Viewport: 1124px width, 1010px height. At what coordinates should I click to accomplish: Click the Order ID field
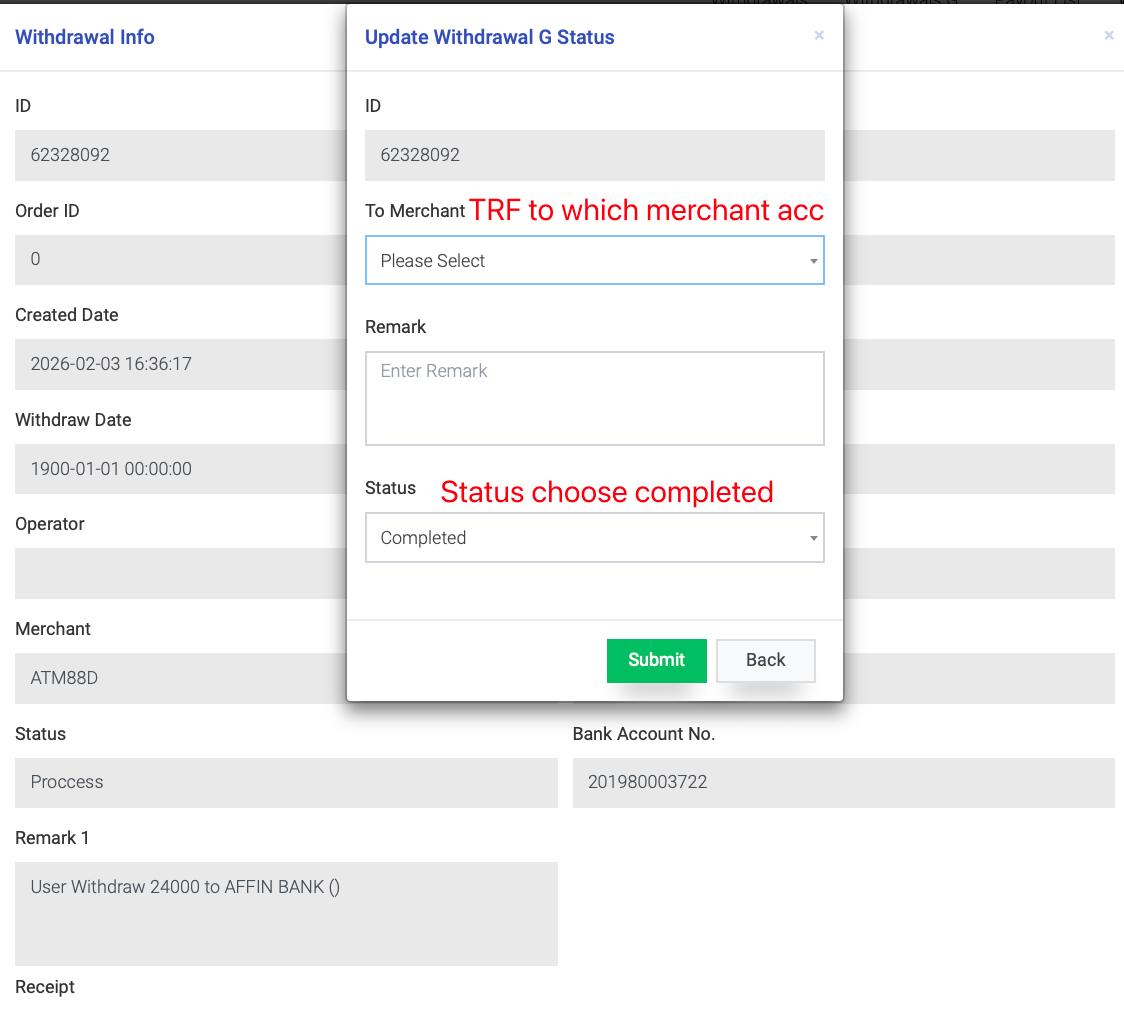(180, 260)
